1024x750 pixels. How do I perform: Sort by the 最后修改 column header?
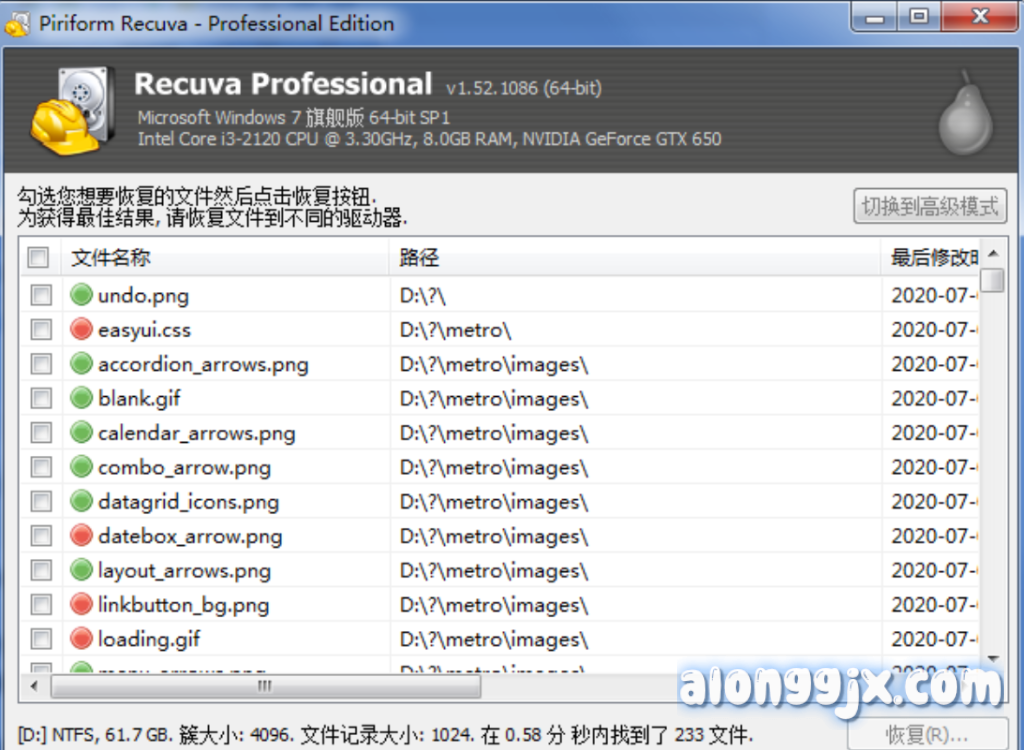934,258
